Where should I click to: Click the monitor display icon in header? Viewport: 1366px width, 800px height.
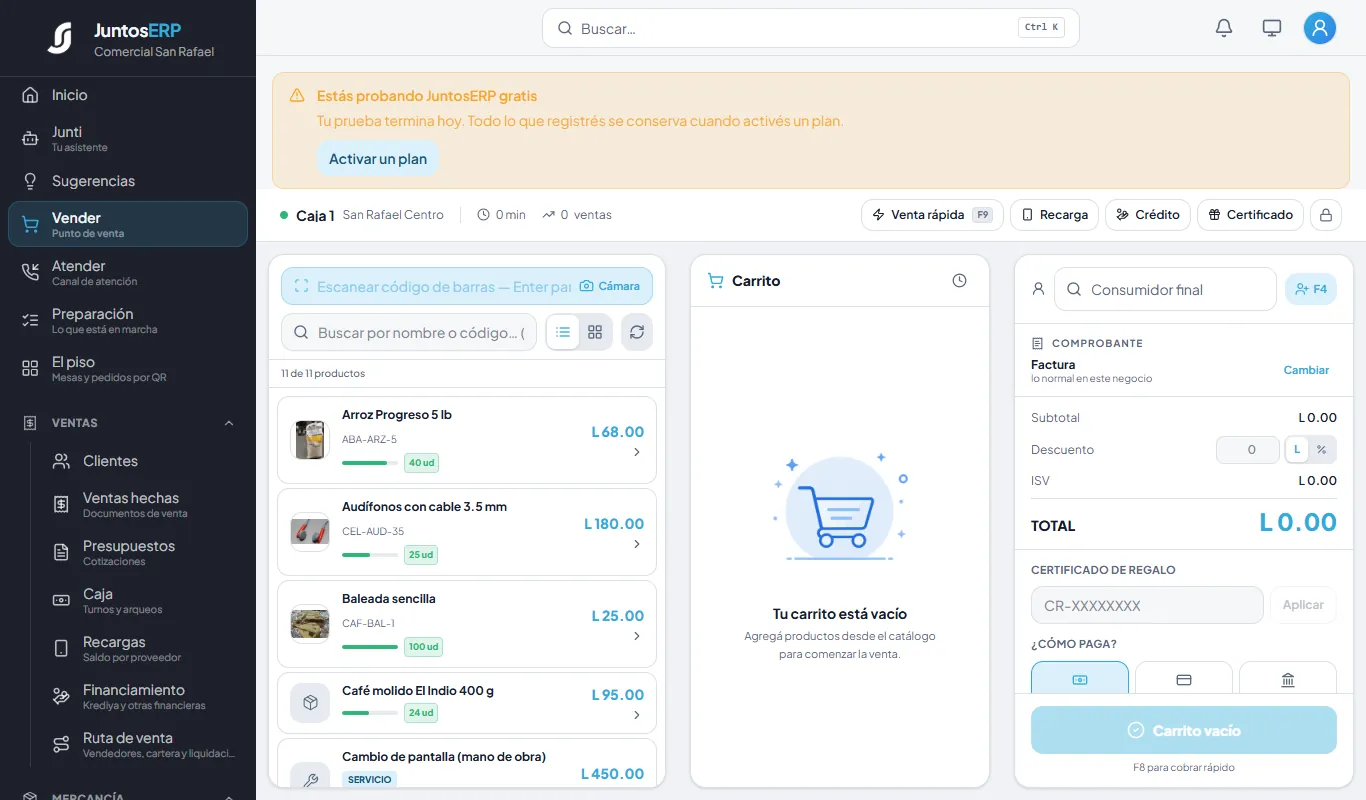pyautogui.click(x=1272, y=28)
